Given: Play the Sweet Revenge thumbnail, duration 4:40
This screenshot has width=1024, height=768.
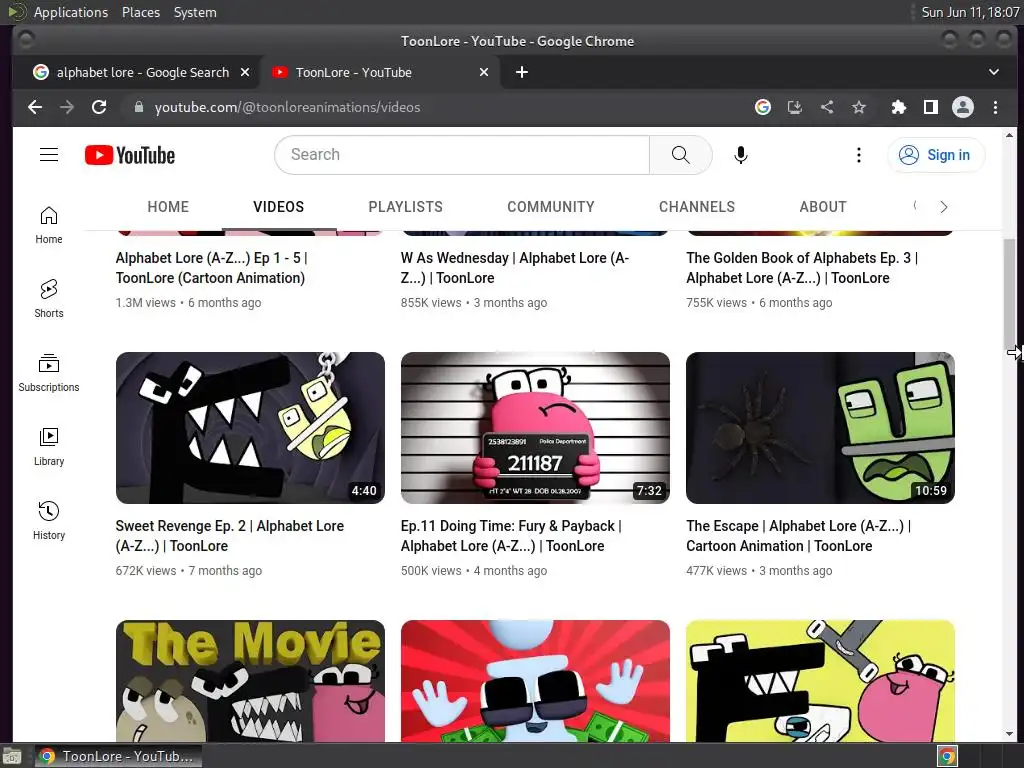Looking at the screenshot, I should click(x=250, y=428).
